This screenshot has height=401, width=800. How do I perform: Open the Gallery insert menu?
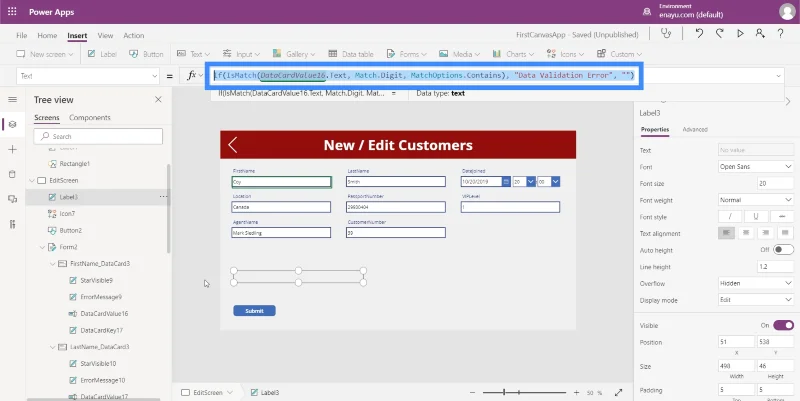[x=294, y=54]
